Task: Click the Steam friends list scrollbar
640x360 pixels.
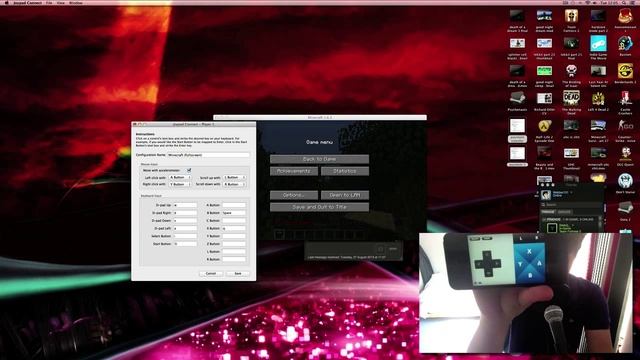Action: pyautogui.click(x=600, y=225)
